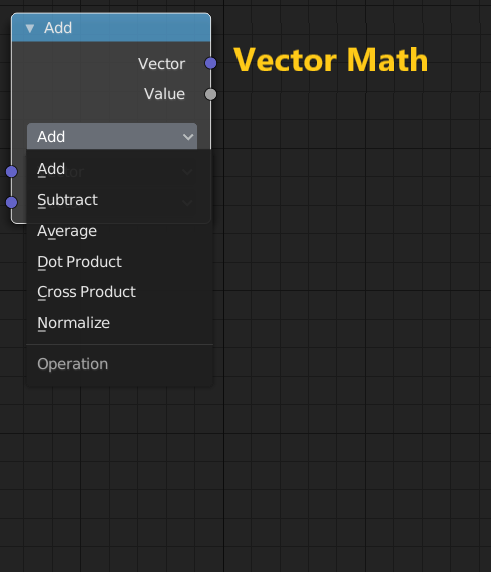
Task: Click the Vector output socket
Action: pyautogui.click(x=210, y=63)
